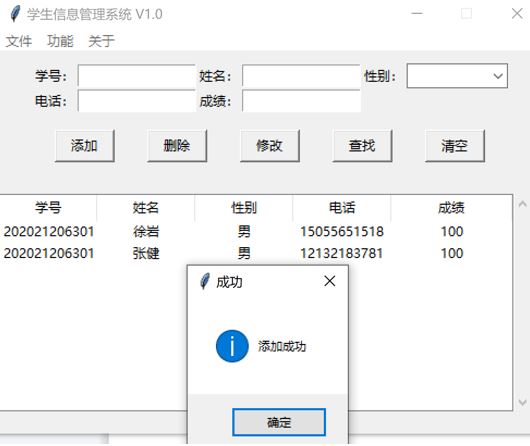Expand the 性别 combo box arrow
Screen dimensions: 530x446
pyautogui.click(x=498, y=76)
